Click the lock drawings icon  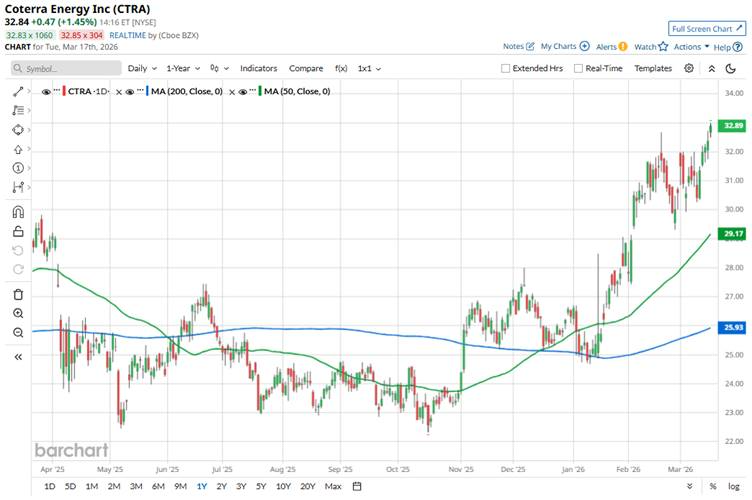coord(18,231)
